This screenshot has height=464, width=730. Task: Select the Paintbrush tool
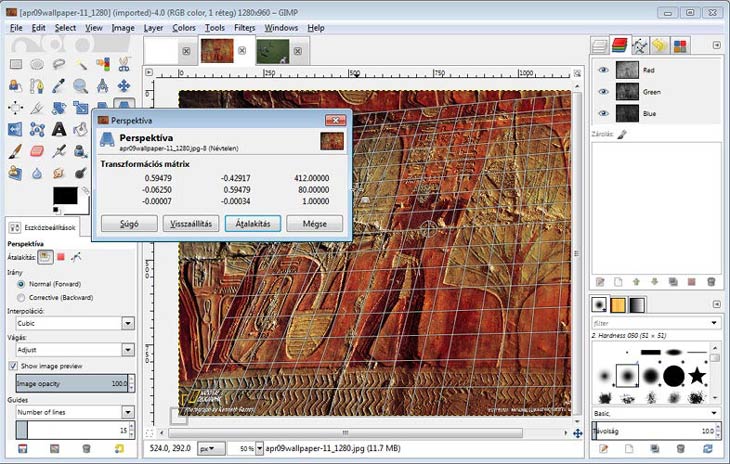click(15, 151)
